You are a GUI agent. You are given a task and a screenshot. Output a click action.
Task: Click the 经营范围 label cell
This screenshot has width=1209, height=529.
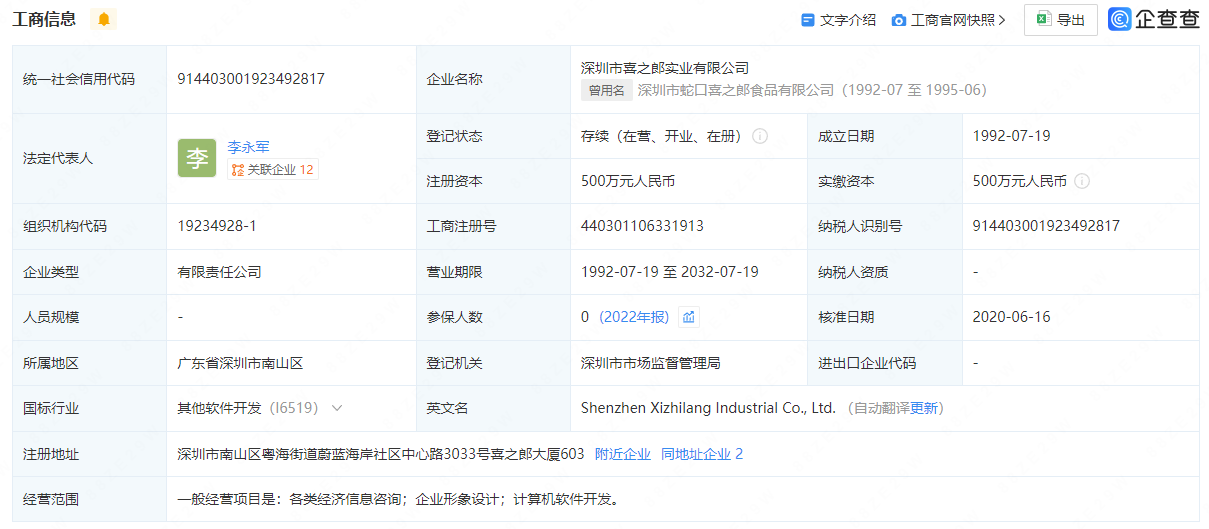[x=90, y=499]
